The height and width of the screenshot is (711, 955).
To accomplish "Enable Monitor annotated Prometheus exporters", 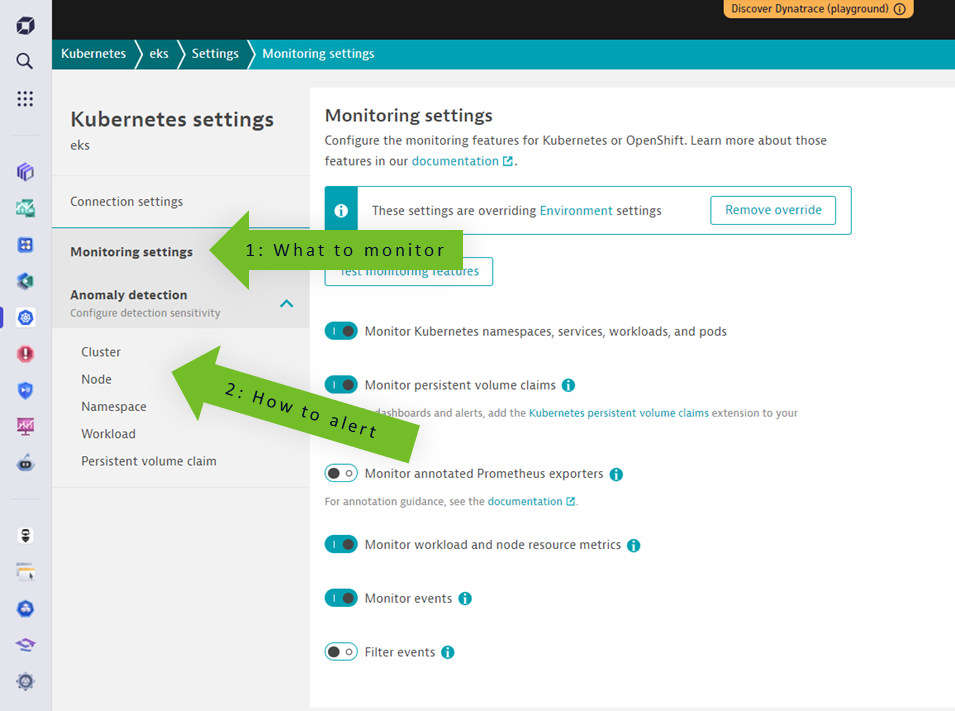I will pyautogui.click(x=341, y=473).
